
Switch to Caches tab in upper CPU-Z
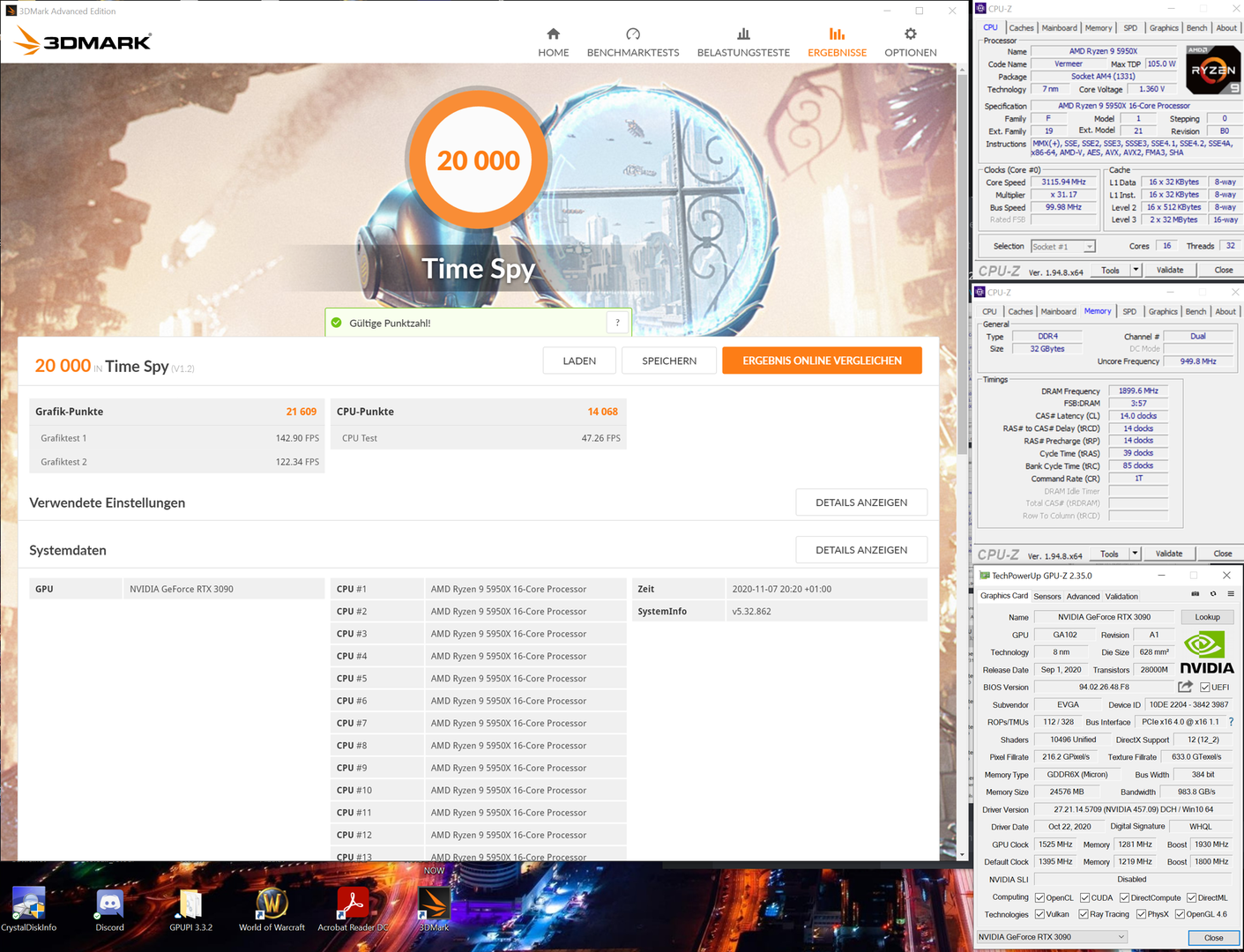click(x=1021, y=28)
